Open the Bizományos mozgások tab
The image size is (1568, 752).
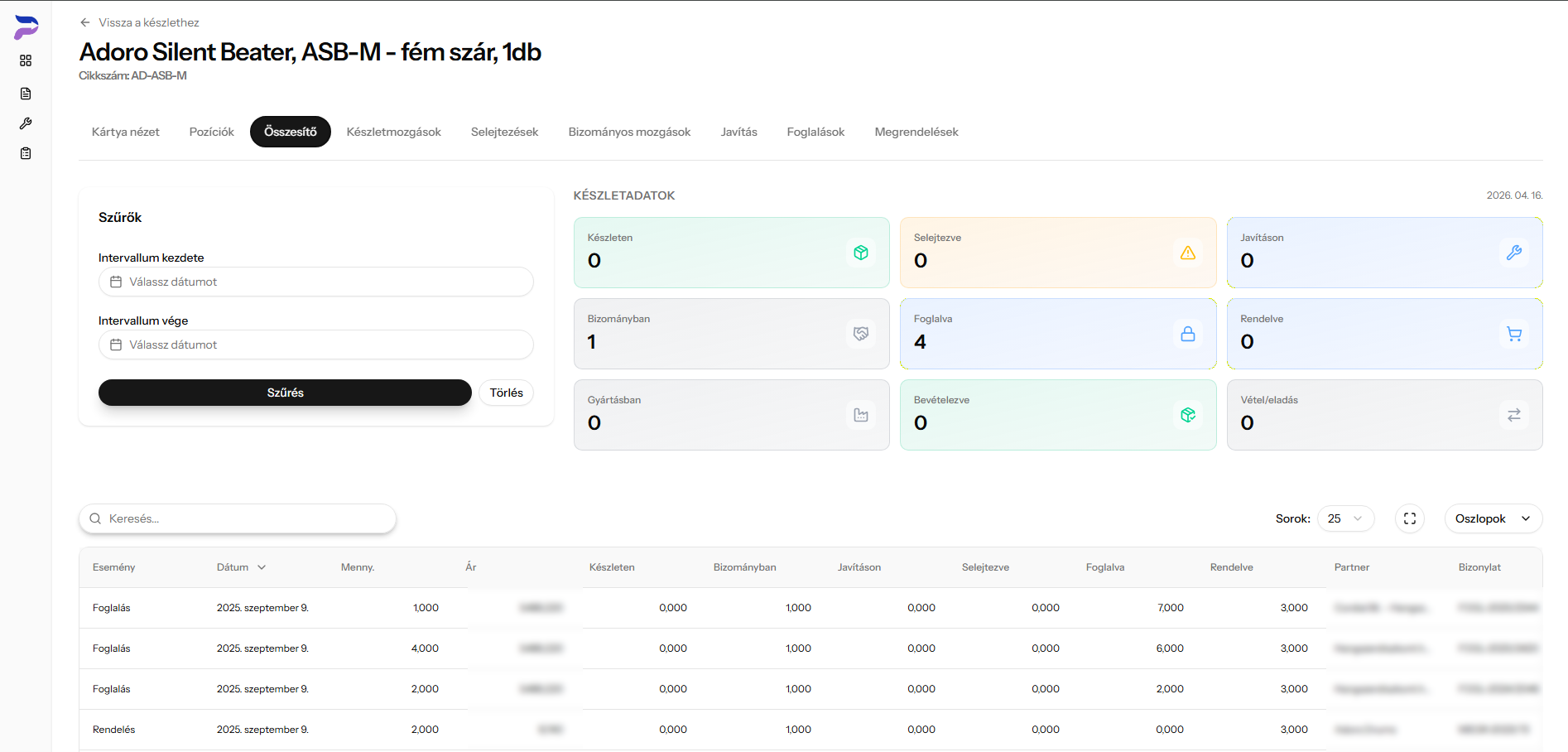629,132
